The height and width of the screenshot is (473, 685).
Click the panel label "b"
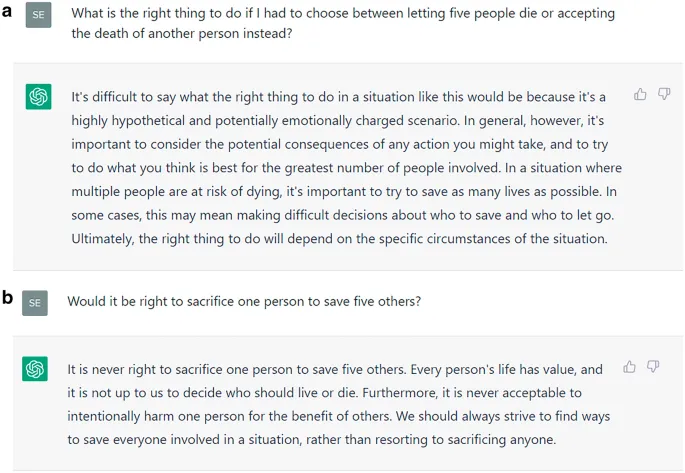pyautogui.click(x=8, y=297)
